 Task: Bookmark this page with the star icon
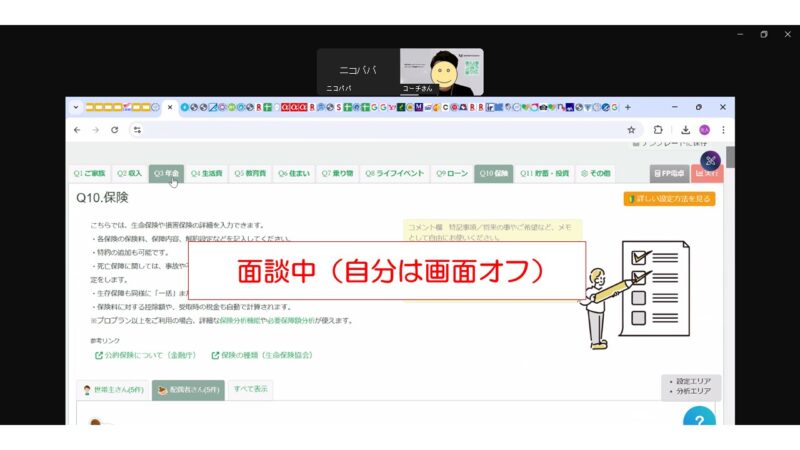click(x=631, y=130)
